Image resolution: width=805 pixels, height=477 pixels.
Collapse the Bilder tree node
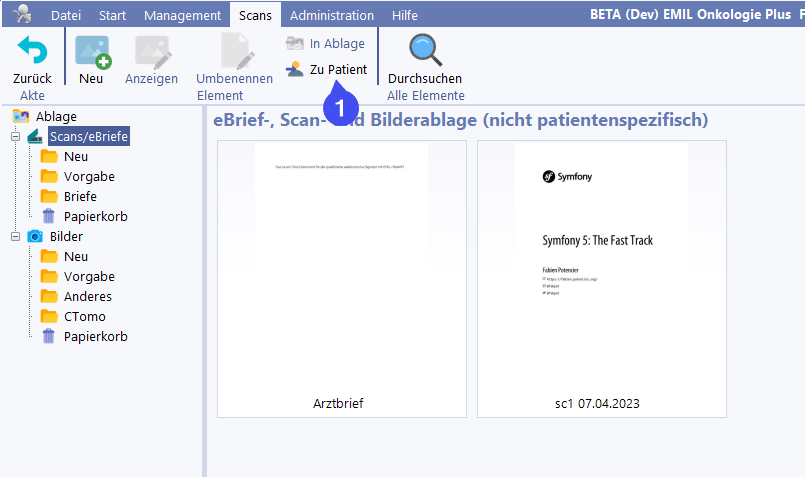[x=16, y=237]
